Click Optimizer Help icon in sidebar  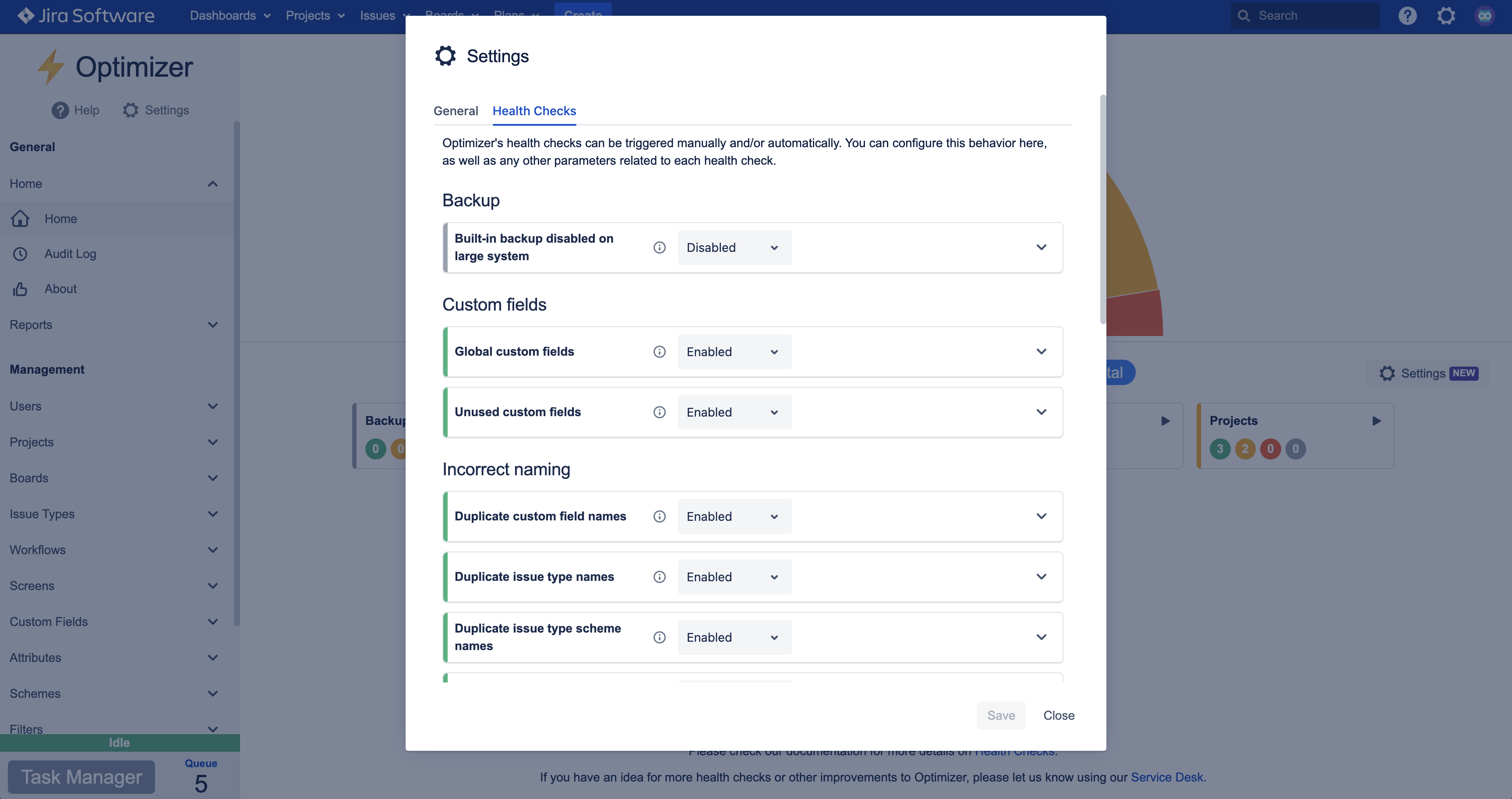pyautogui.click(x=60, y=110)
